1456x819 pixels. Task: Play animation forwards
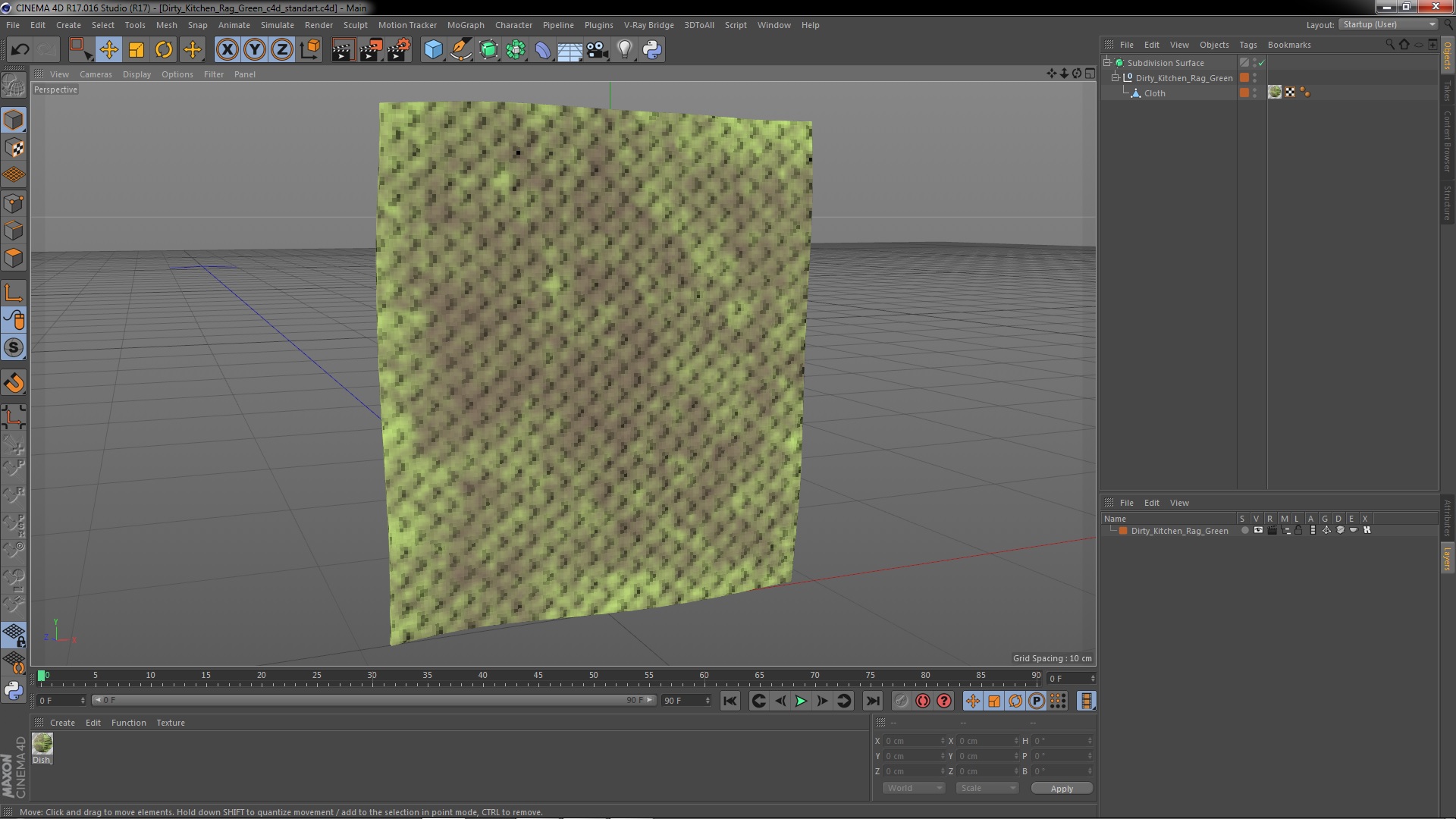pos(801,701)
